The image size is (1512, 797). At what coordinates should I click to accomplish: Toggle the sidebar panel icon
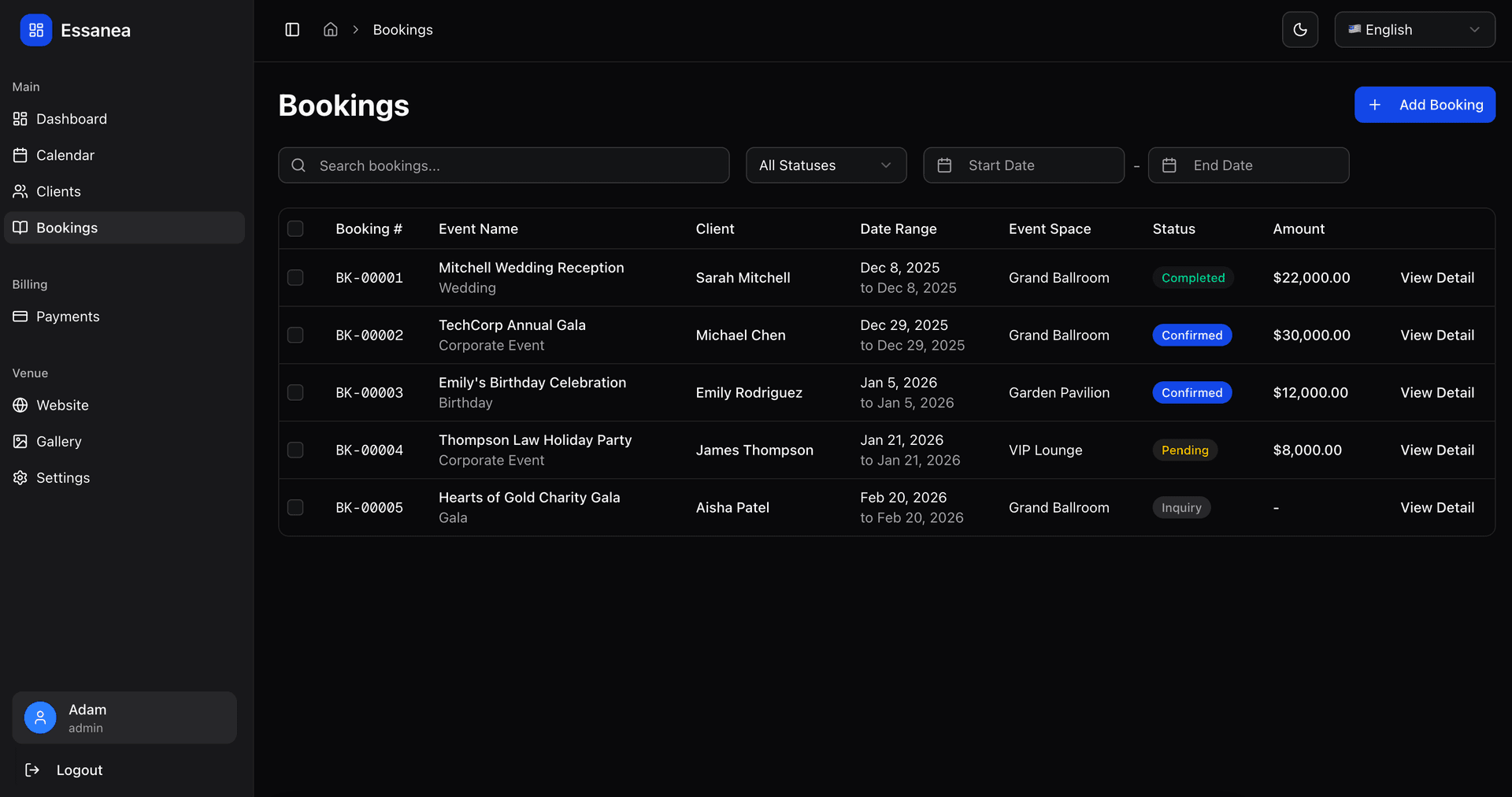pyautogui.click(x=292, y=30)
